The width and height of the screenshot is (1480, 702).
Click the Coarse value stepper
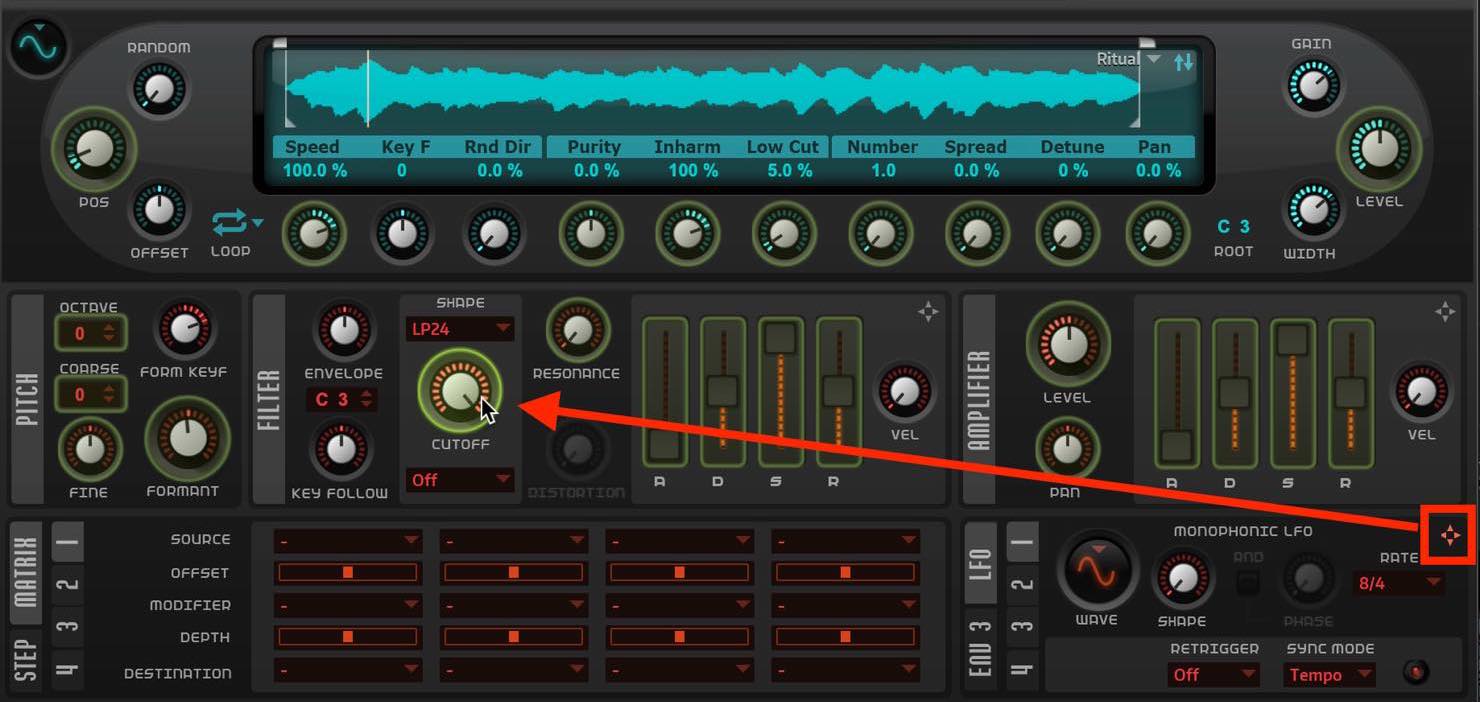click(89, 394)
